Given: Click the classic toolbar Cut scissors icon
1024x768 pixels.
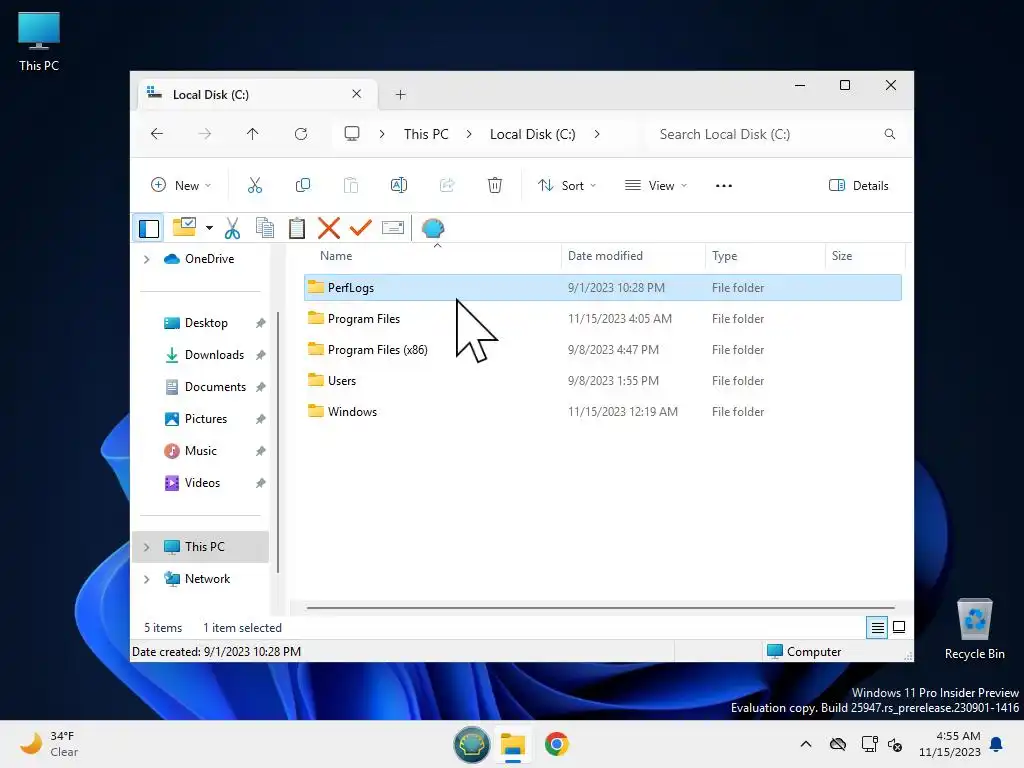Looking at the screenshot, I should click(232, 228).
